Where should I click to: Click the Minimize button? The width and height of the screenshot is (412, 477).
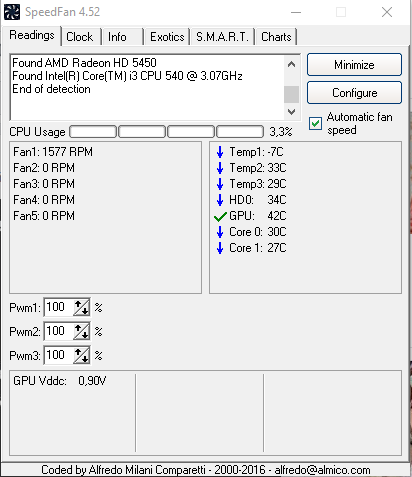coord(354,65)
